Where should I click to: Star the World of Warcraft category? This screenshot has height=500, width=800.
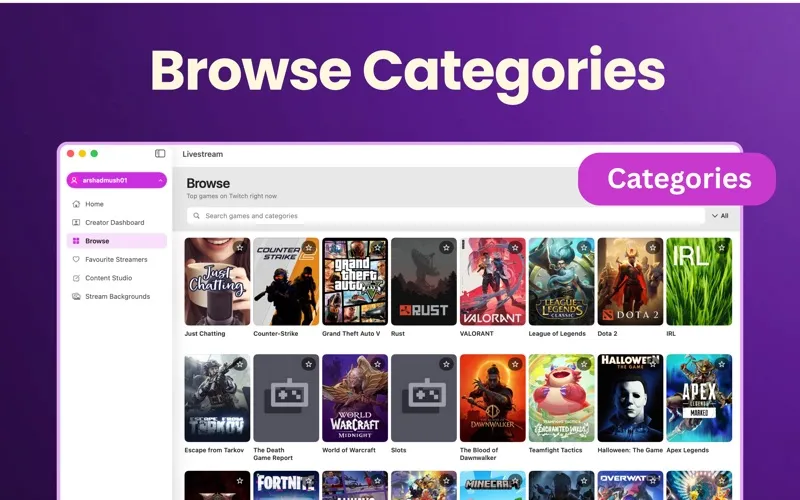(378, 364)
